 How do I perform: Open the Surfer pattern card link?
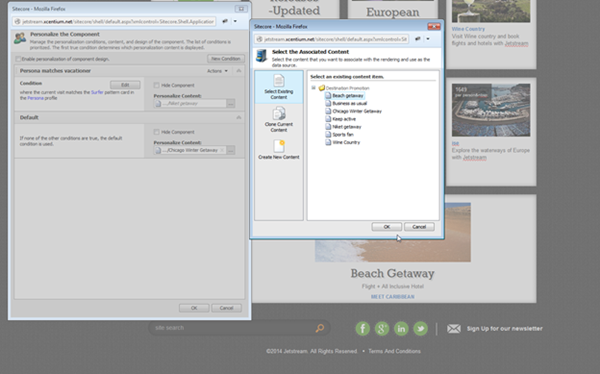(x=97, y=92)
